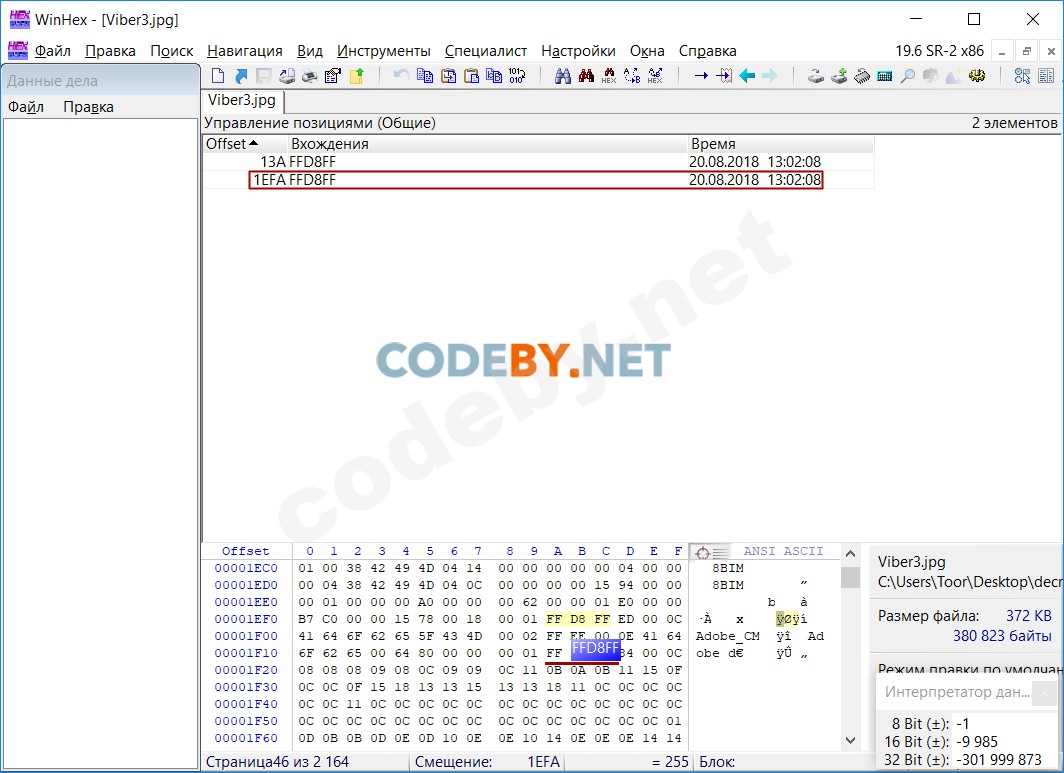Click the Open file arrow icon
1064x773 pixels.
point(241,75)
